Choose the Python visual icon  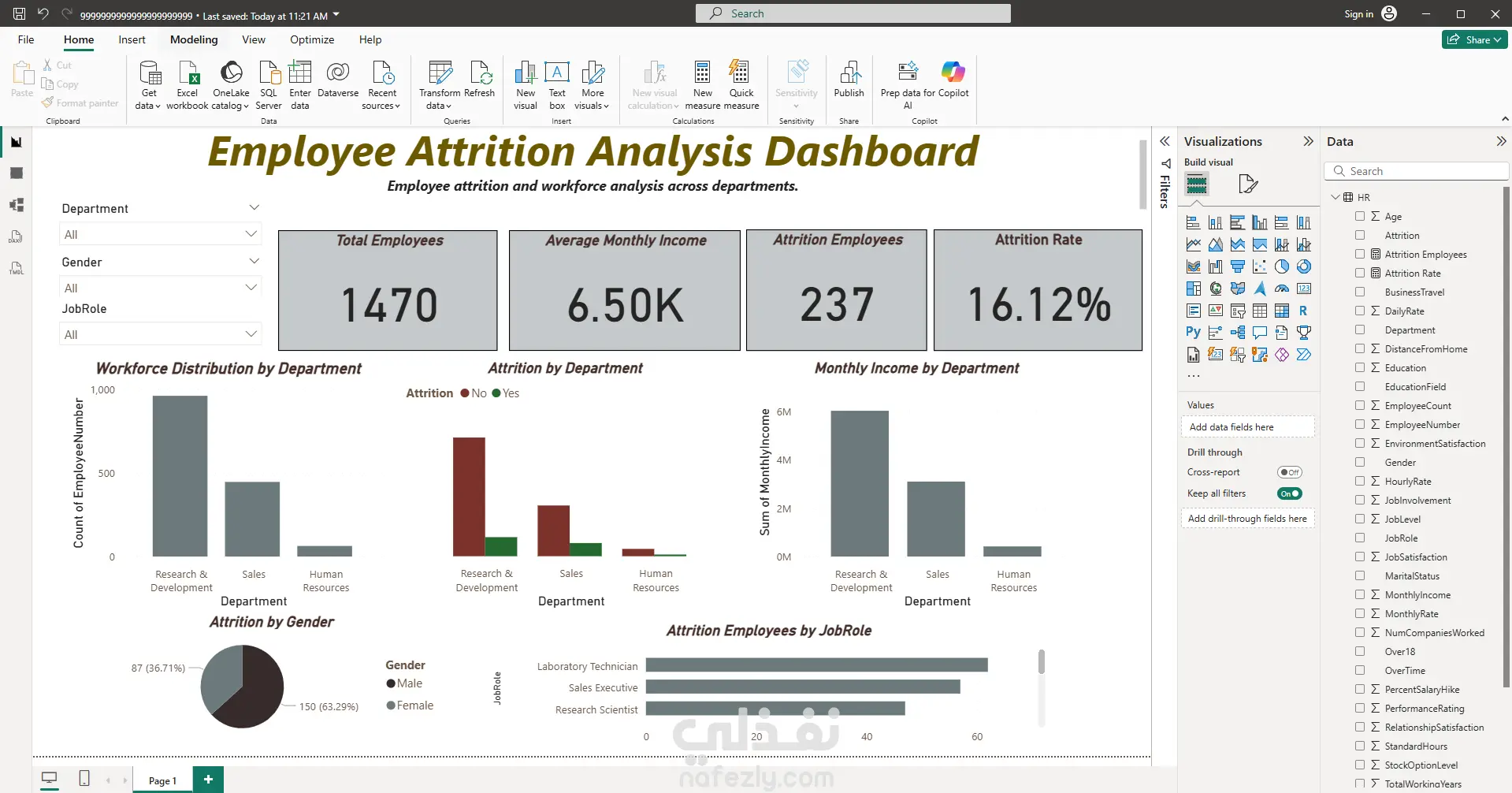tap(1194, 333)
